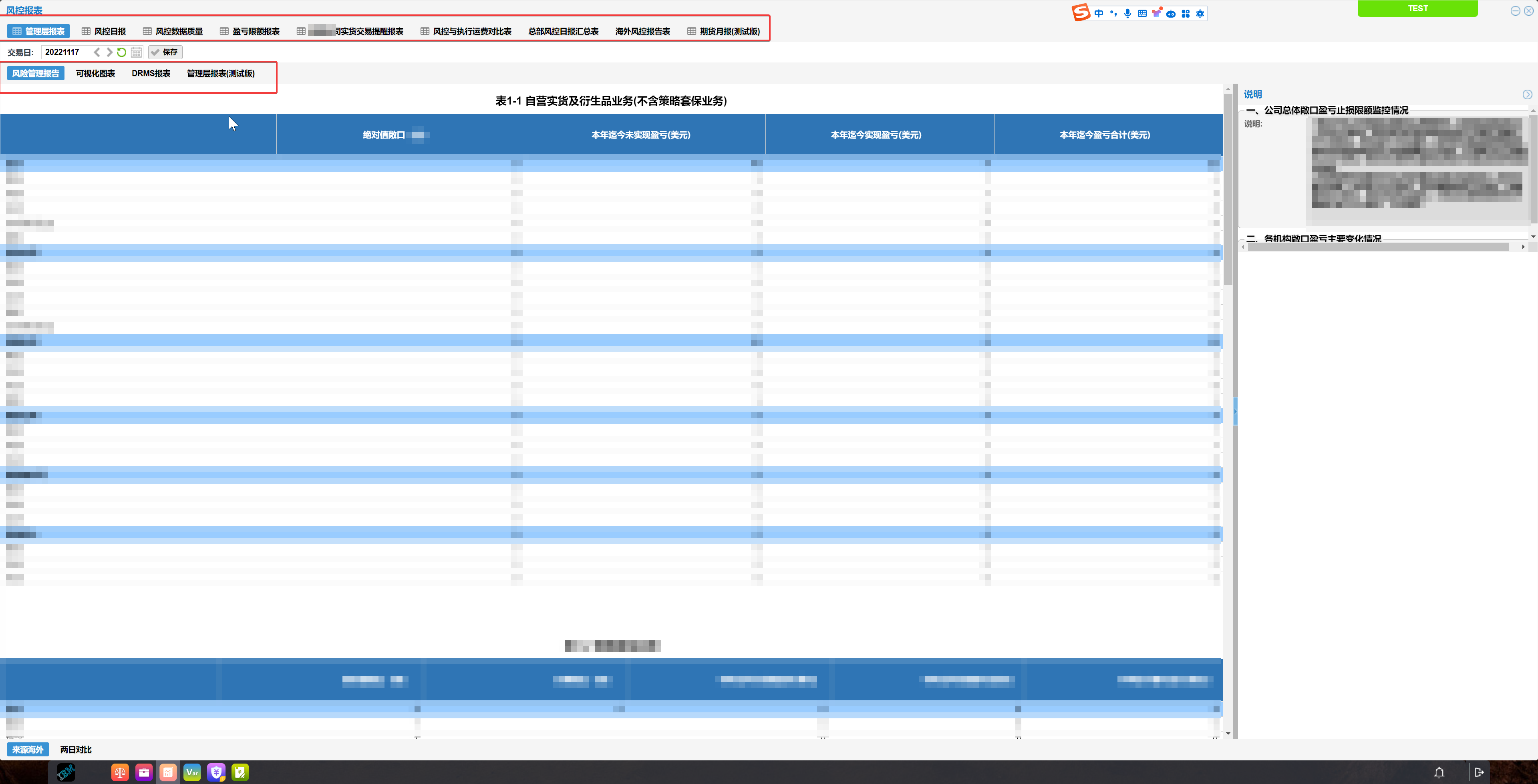Click the 说明 panel horizontal scrollbar
Image resolution: width=1538 pixels, height=784 pixels.
(1378, 247)
